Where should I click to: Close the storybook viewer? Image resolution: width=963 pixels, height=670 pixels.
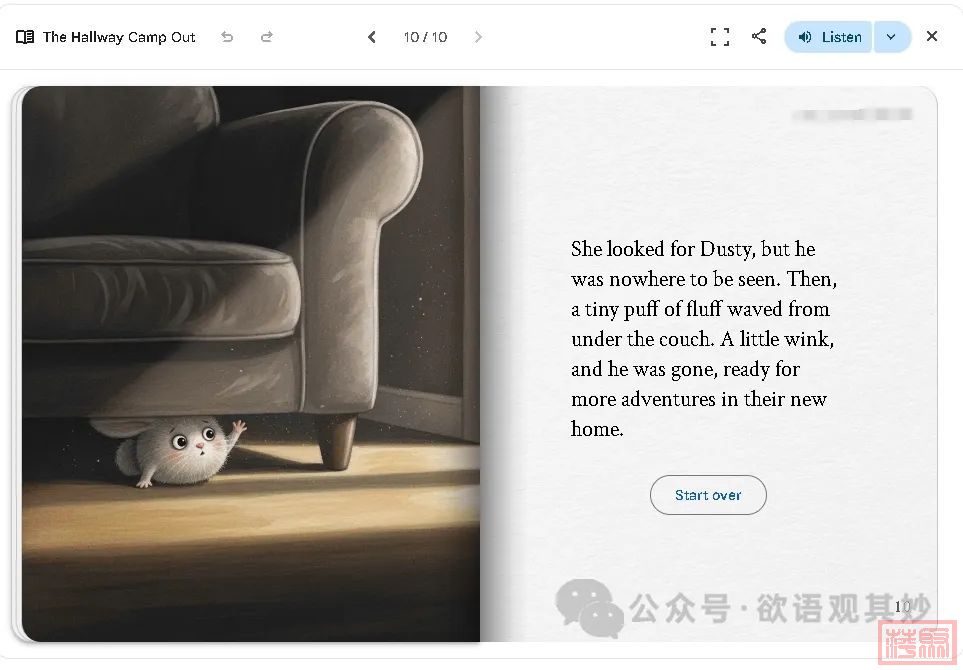click(x=932, y=37)
